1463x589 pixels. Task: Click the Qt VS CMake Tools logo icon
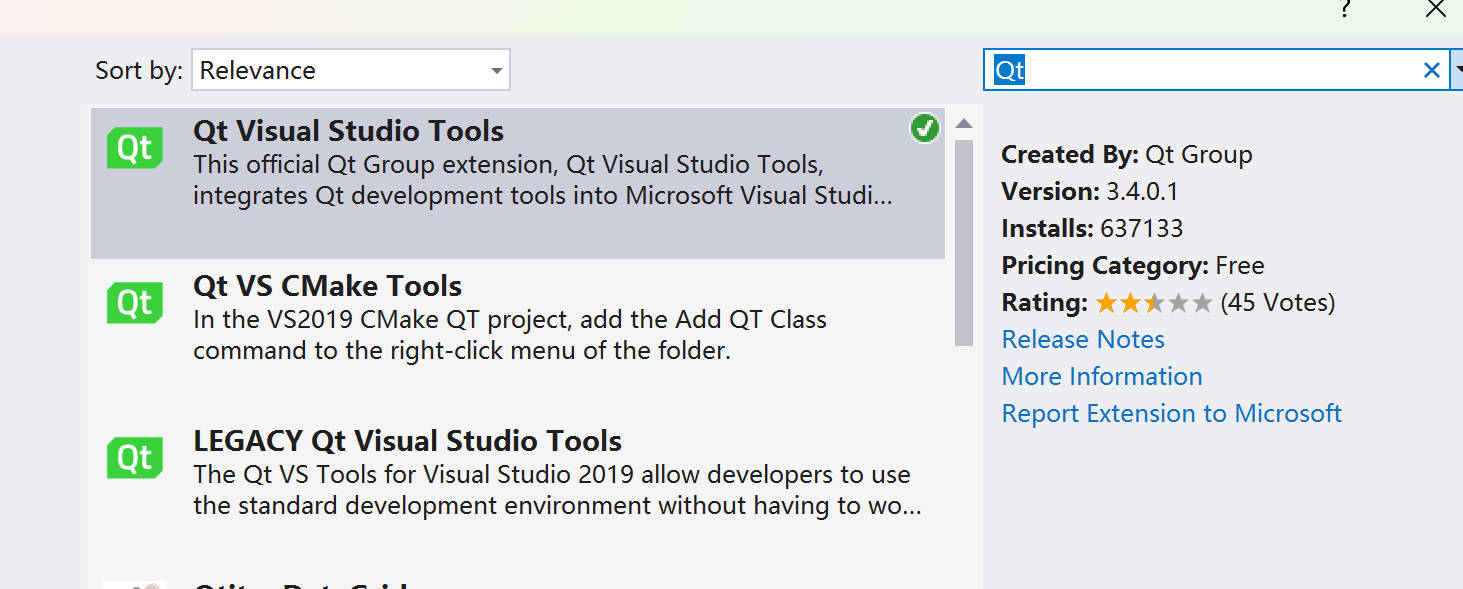click(135, 303)
